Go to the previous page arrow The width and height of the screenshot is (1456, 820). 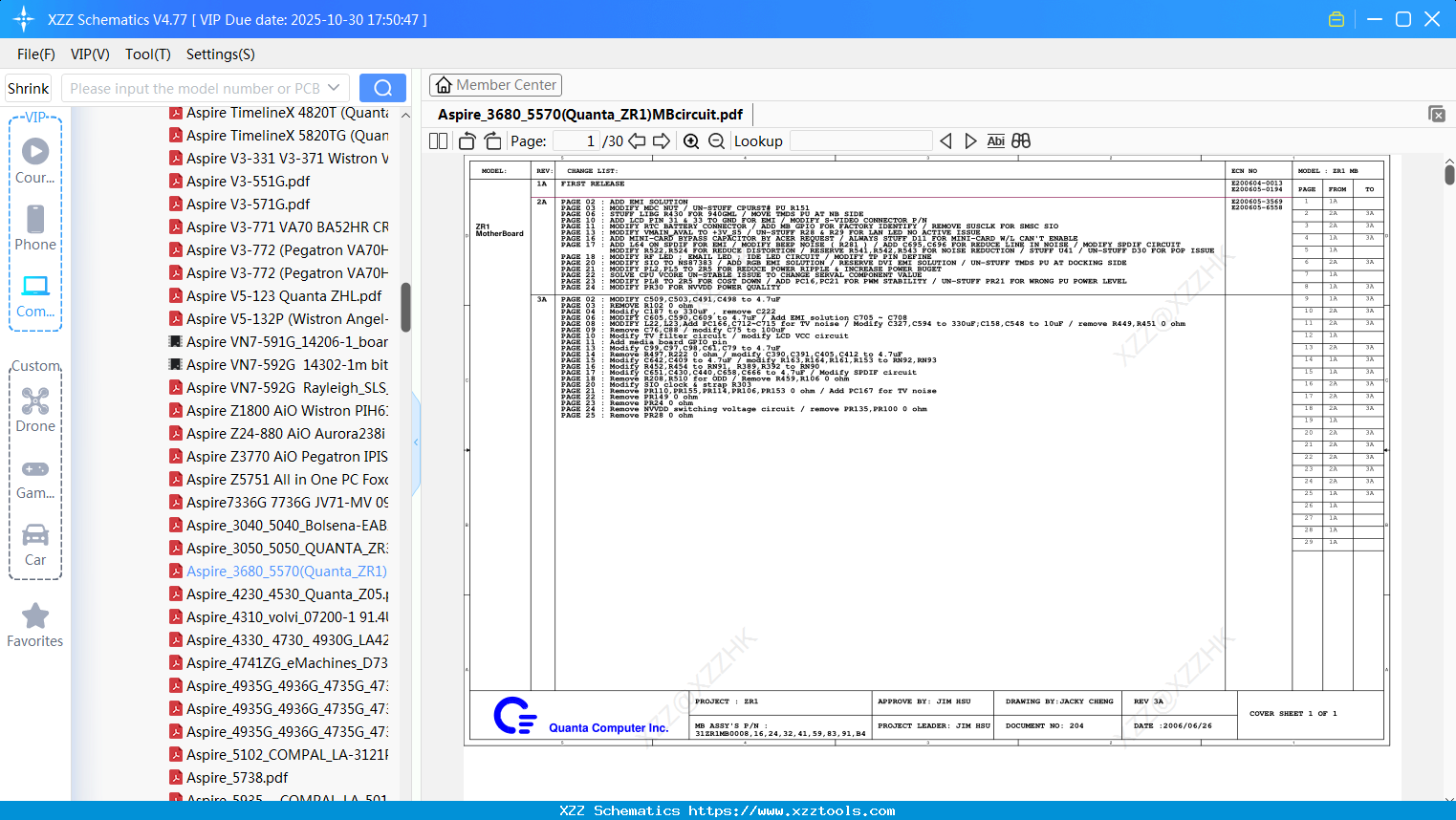coord(637,141)
